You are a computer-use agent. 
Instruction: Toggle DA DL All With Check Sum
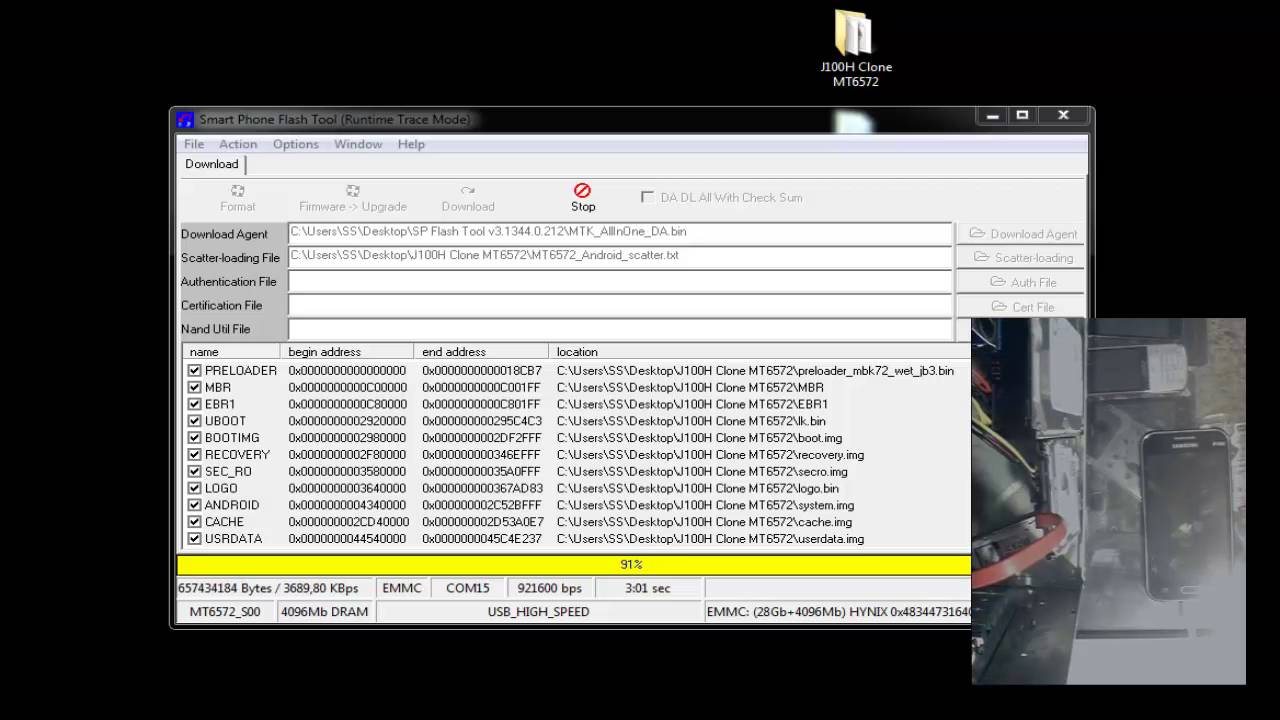point(647,197)
